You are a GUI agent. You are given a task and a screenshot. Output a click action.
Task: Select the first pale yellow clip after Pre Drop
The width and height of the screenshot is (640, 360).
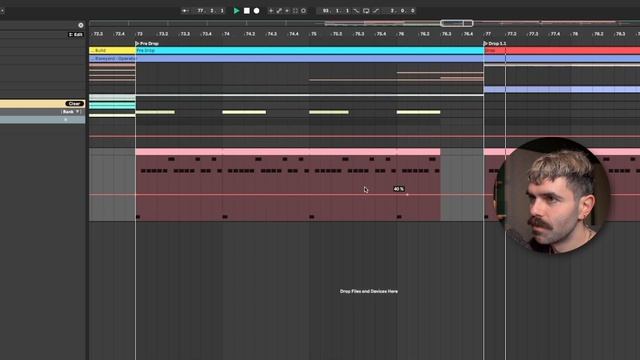coord(155,112)
